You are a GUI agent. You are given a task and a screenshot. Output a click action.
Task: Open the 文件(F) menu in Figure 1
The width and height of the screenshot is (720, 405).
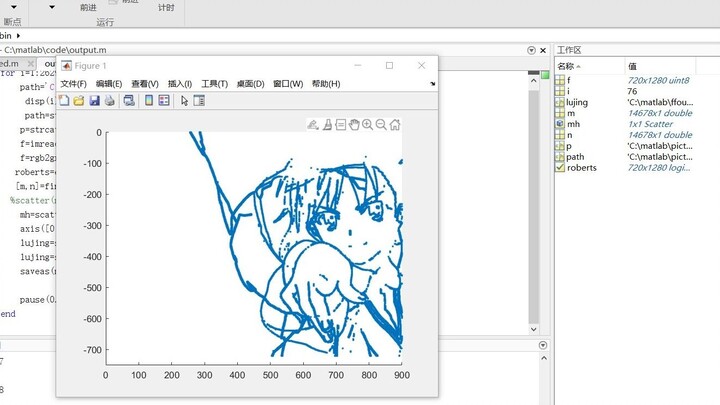(x=73, y=84)
